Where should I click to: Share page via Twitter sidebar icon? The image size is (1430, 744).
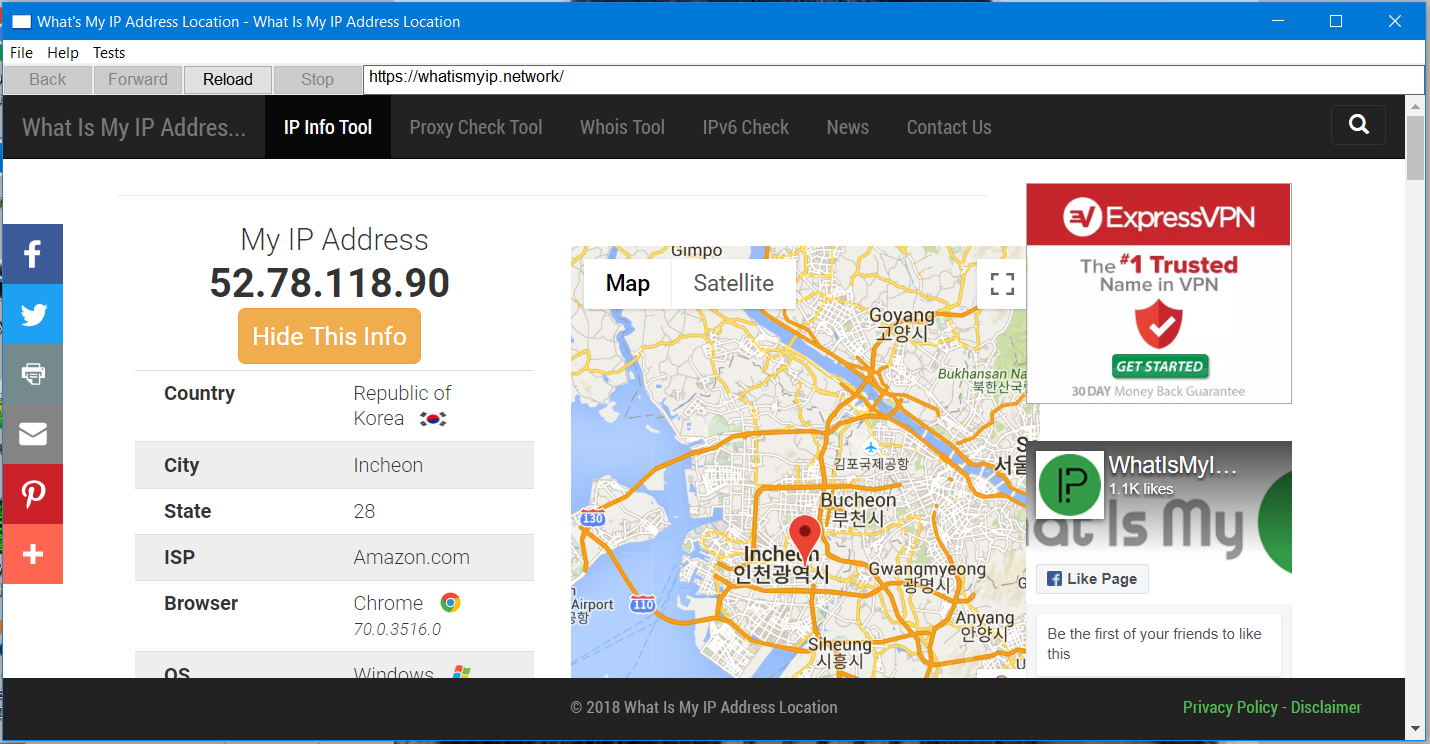(x=33, y=314)
